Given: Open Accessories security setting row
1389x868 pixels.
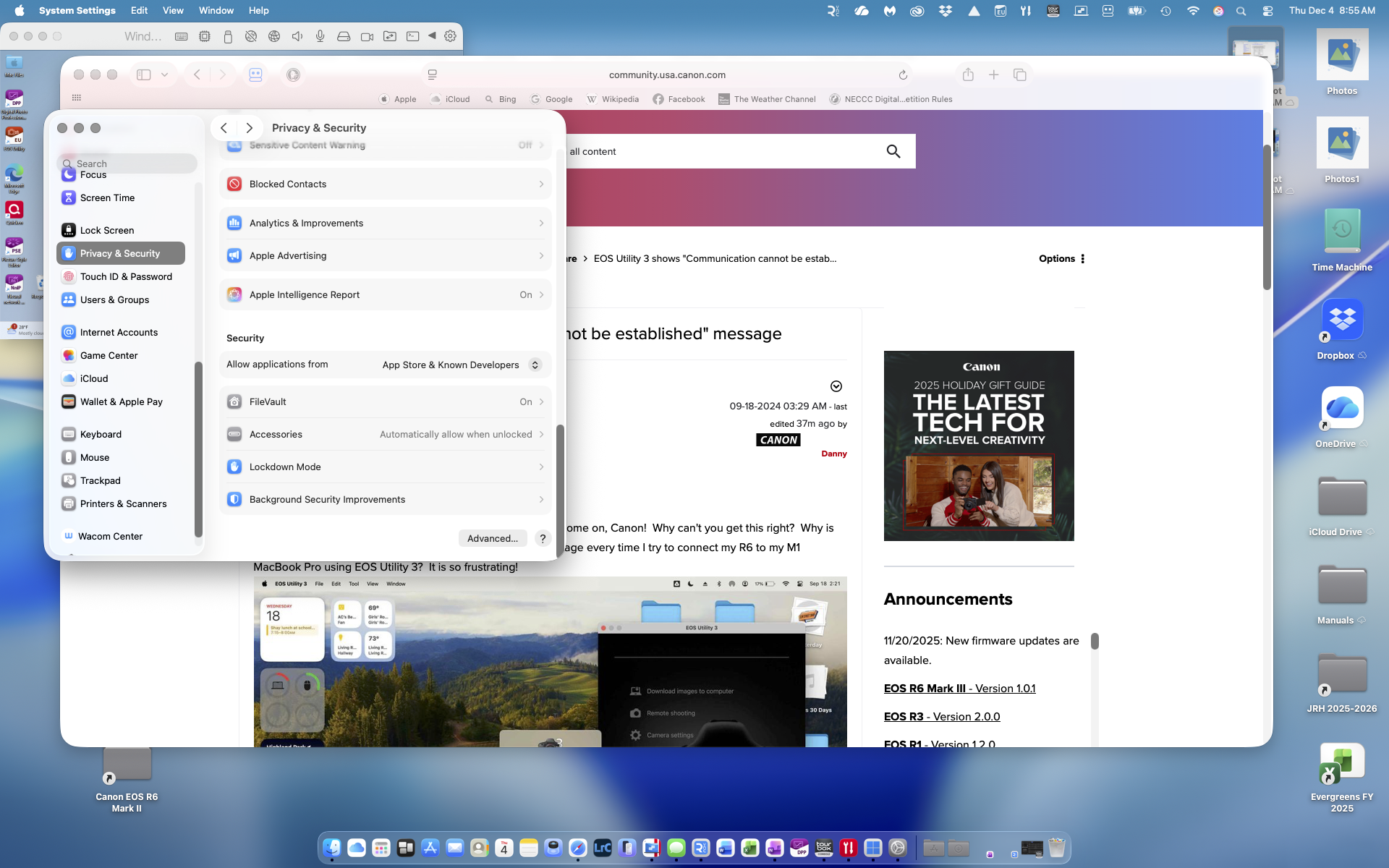Looking at the screenshot, I should [x=386, y=434].
